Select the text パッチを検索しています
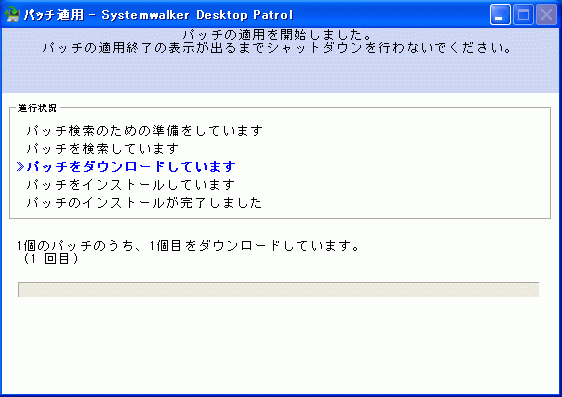Viewport: 562px width, 397px height. pos(103,148)
